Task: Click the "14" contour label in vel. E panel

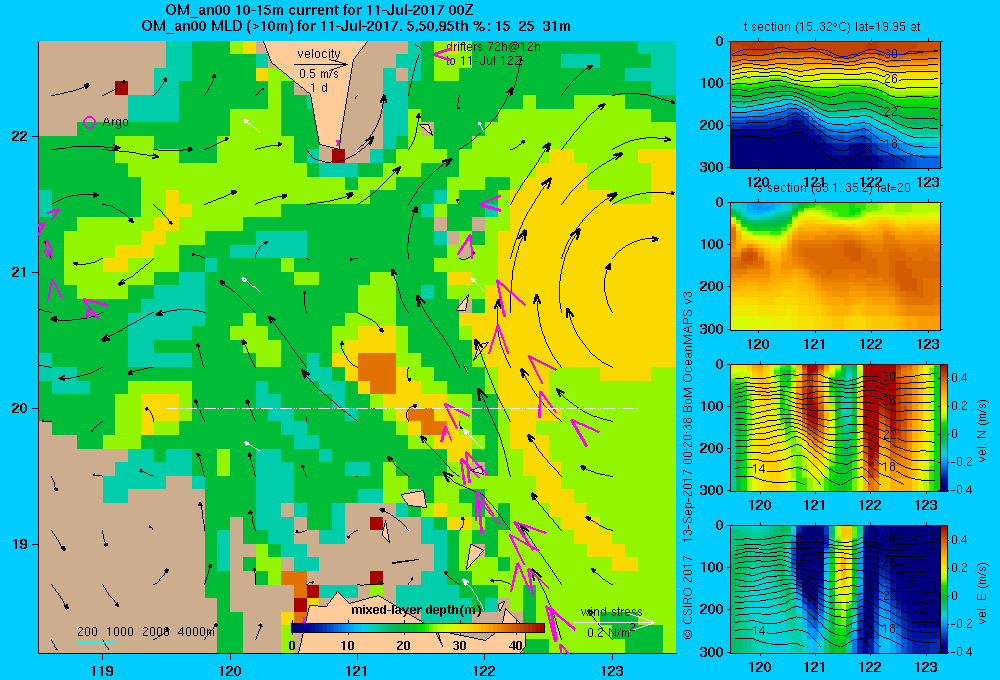Action: (759, 630)
